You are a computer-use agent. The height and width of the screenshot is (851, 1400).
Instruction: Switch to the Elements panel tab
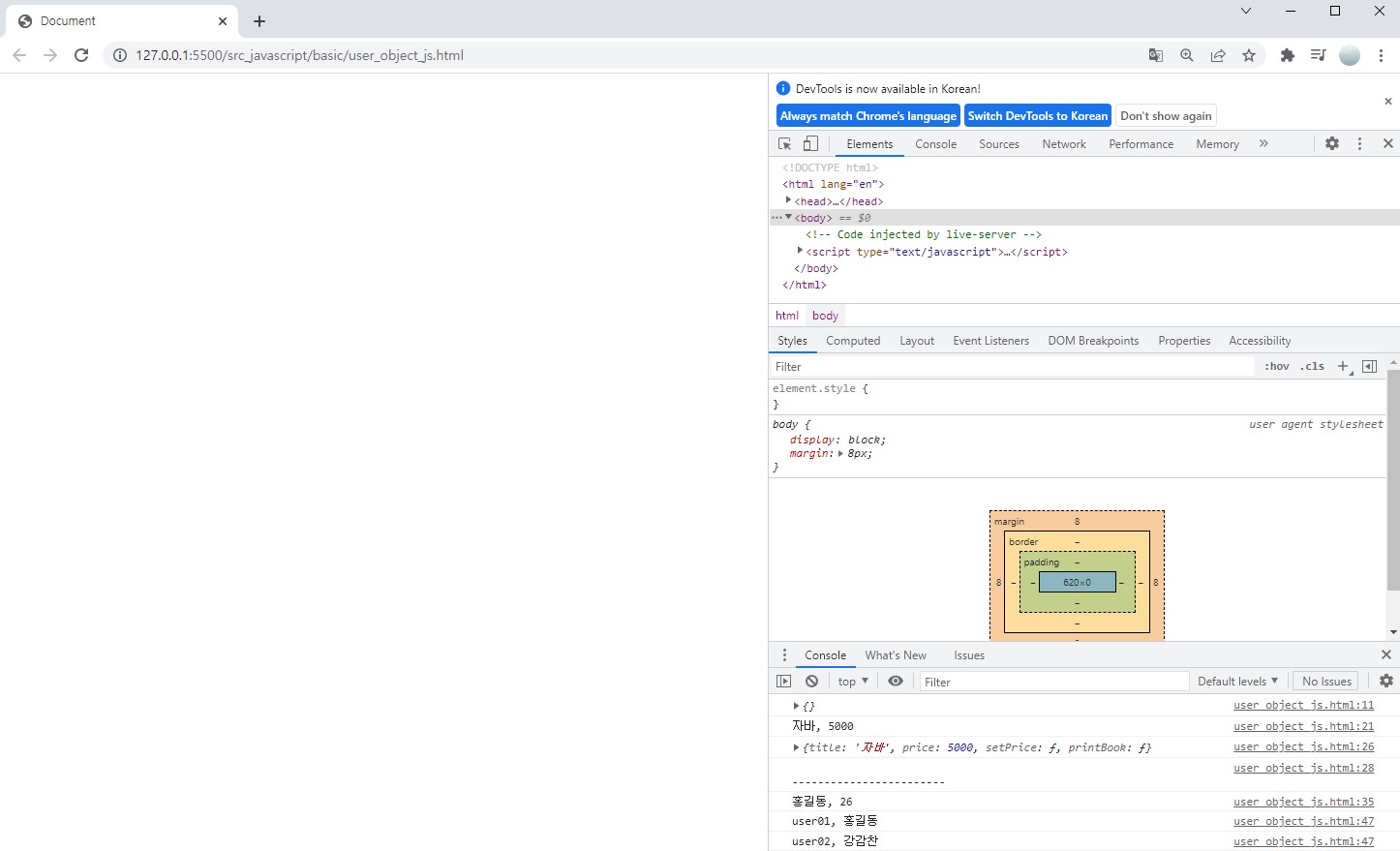pos(869,144)
